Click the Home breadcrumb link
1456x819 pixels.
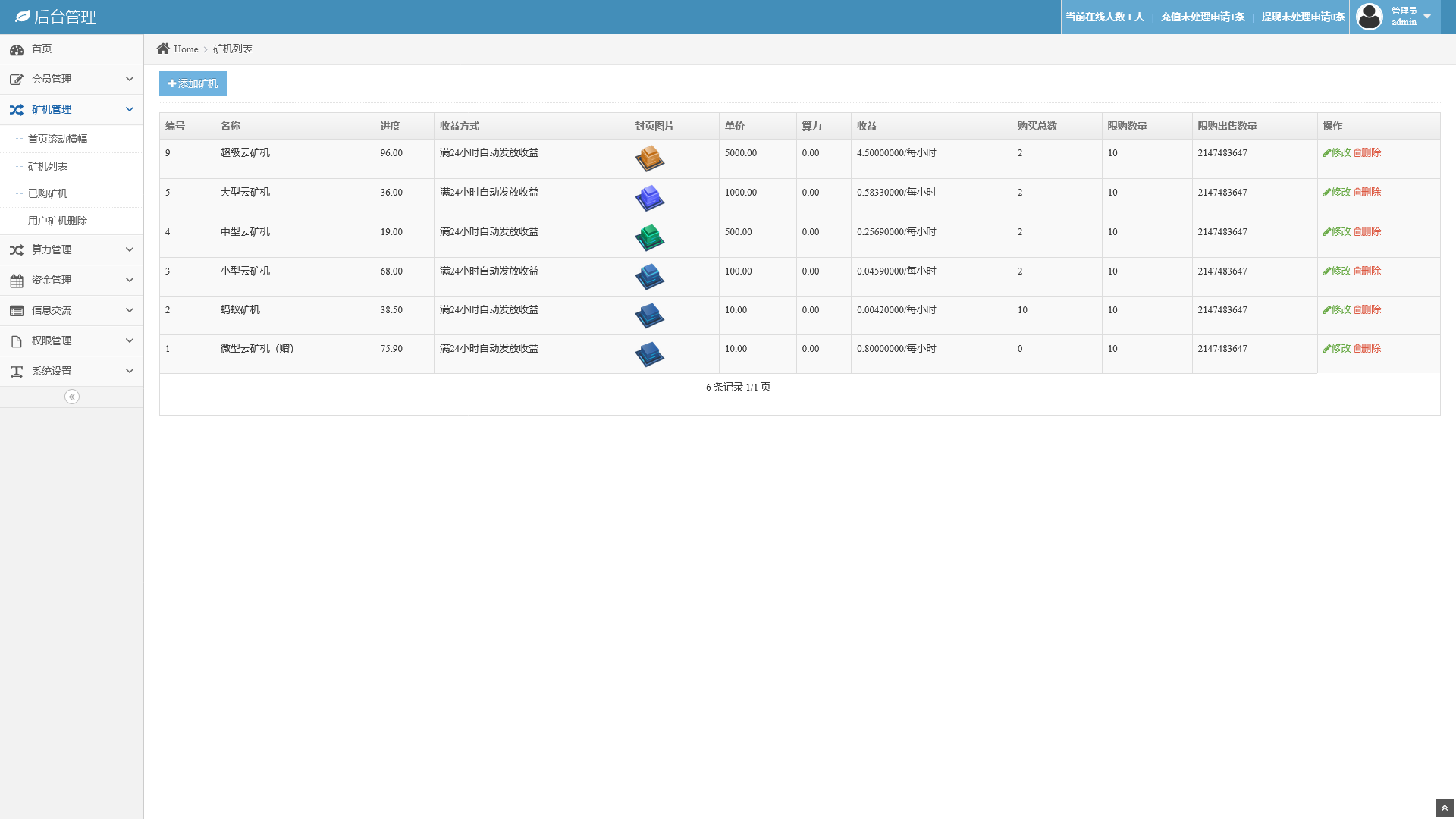(x=186, y=49)
